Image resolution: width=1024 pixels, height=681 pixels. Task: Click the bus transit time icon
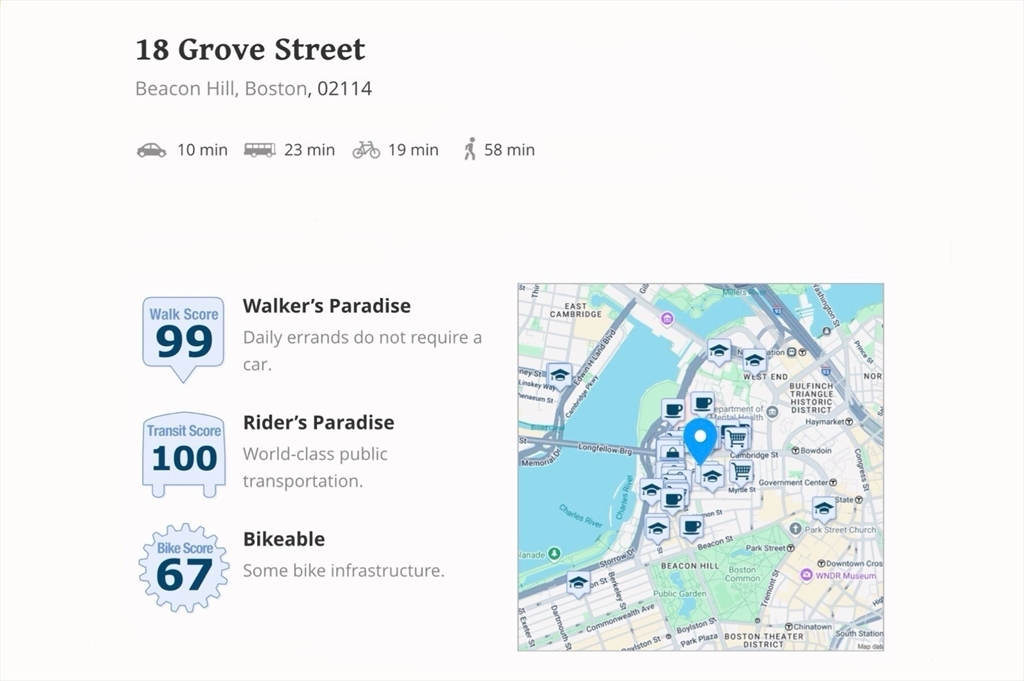[x=259, y=150]
